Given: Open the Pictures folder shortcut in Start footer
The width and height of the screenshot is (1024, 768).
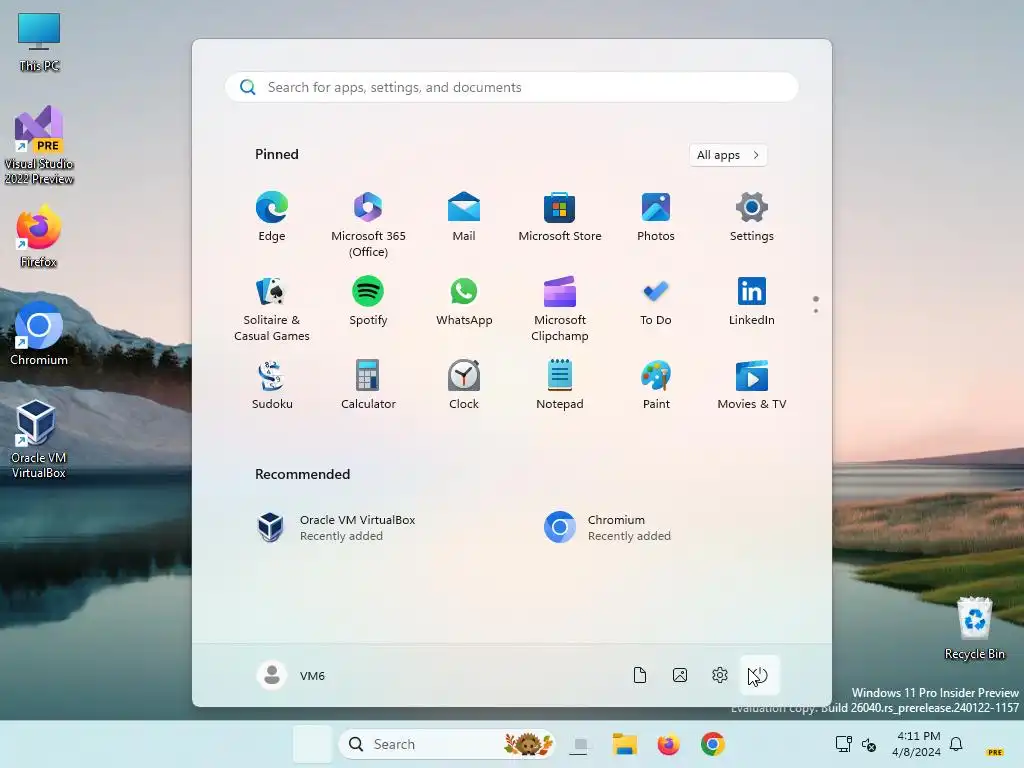Looking at the screenshot, I should click(x=680, y=675).
